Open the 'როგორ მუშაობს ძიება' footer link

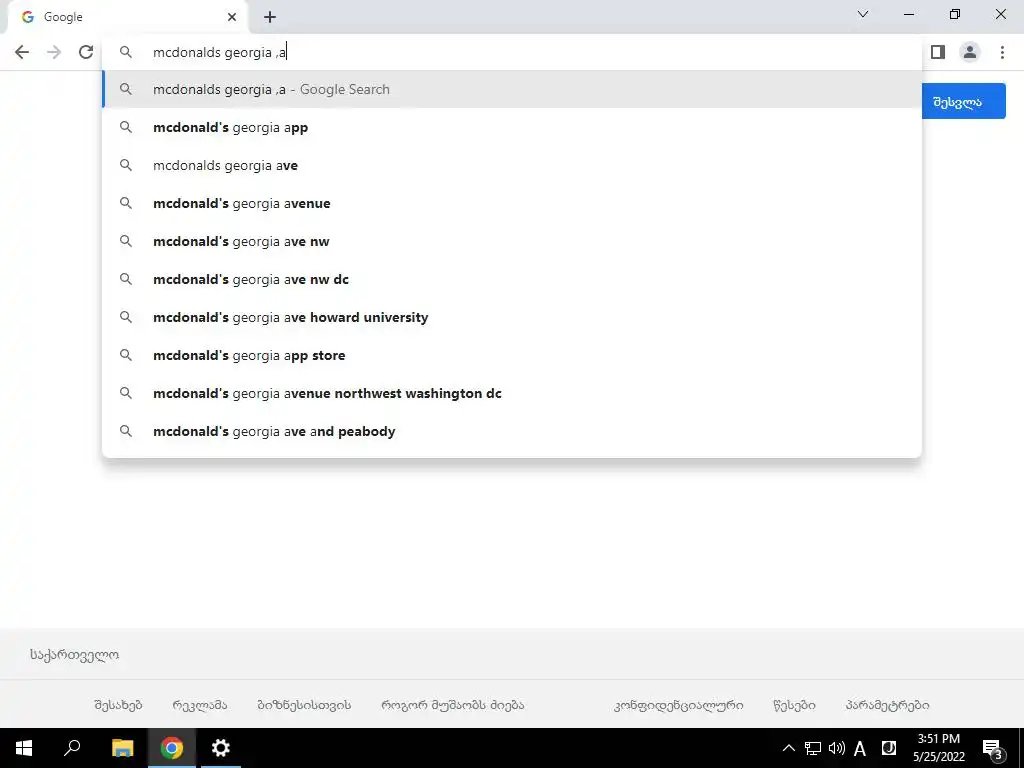click(453, 705)
